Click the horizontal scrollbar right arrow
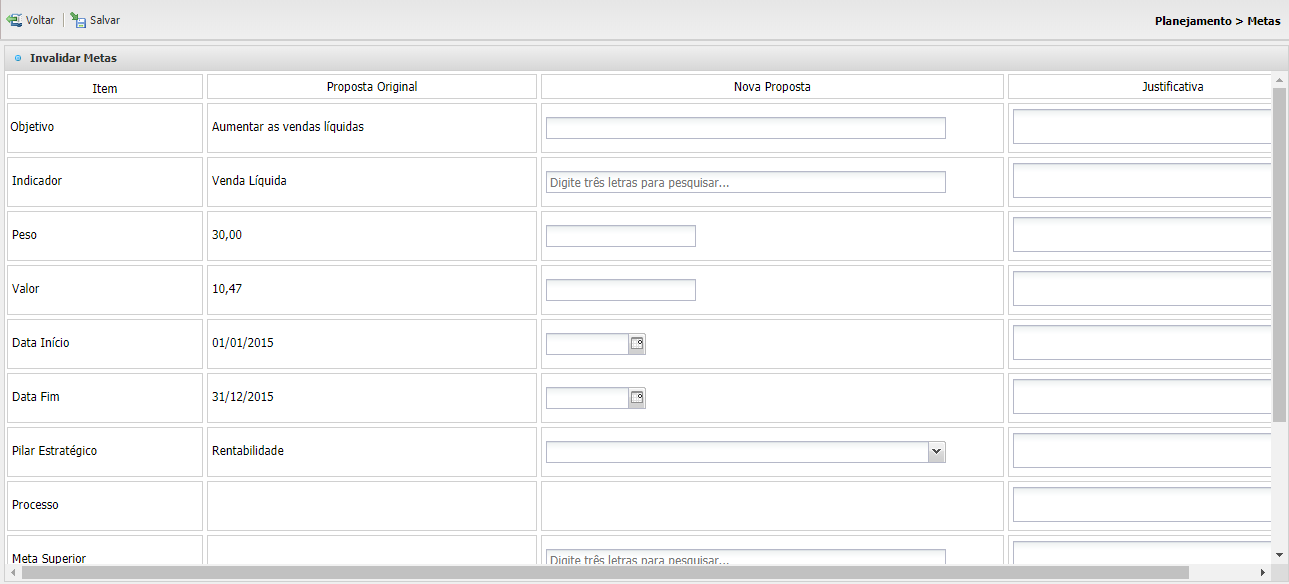Image resolution: width=1289 pixels, height=584 pixels. [x=1262, y=573]
